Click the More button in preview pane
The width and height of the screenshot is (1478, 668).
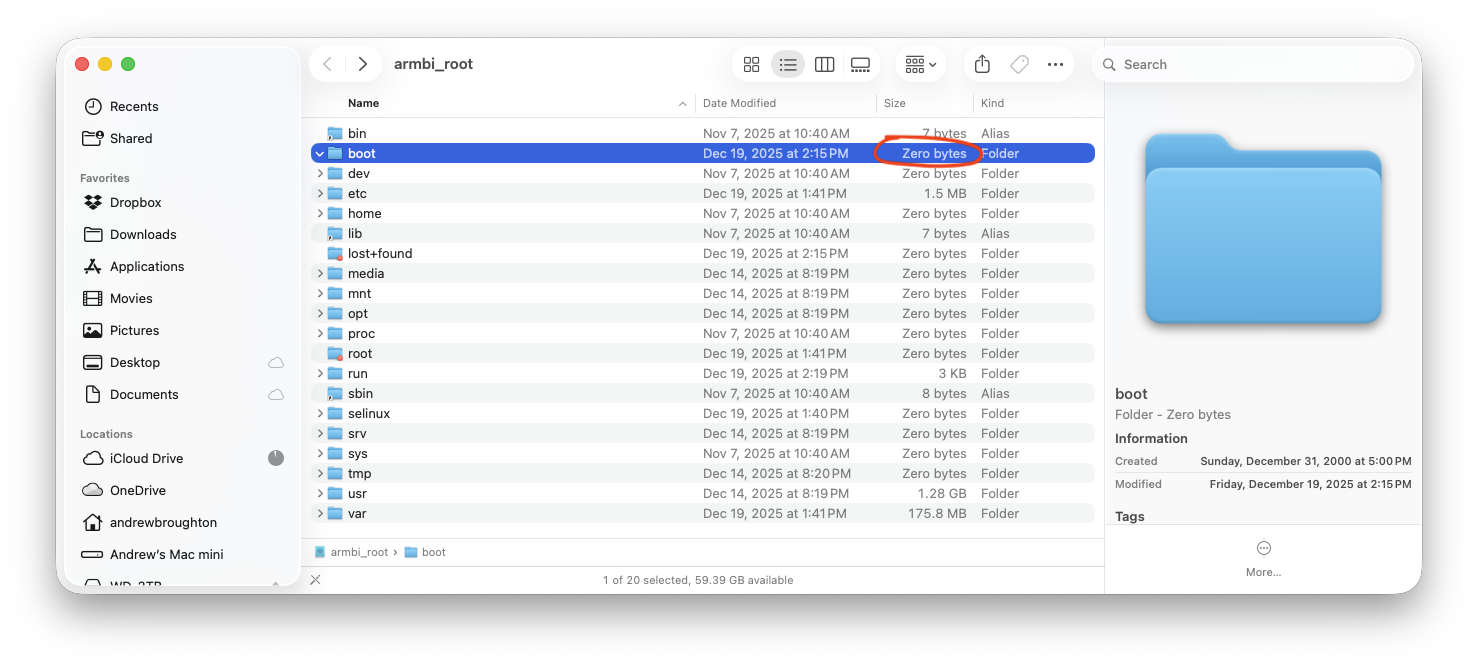click(x=1263, y=558)
